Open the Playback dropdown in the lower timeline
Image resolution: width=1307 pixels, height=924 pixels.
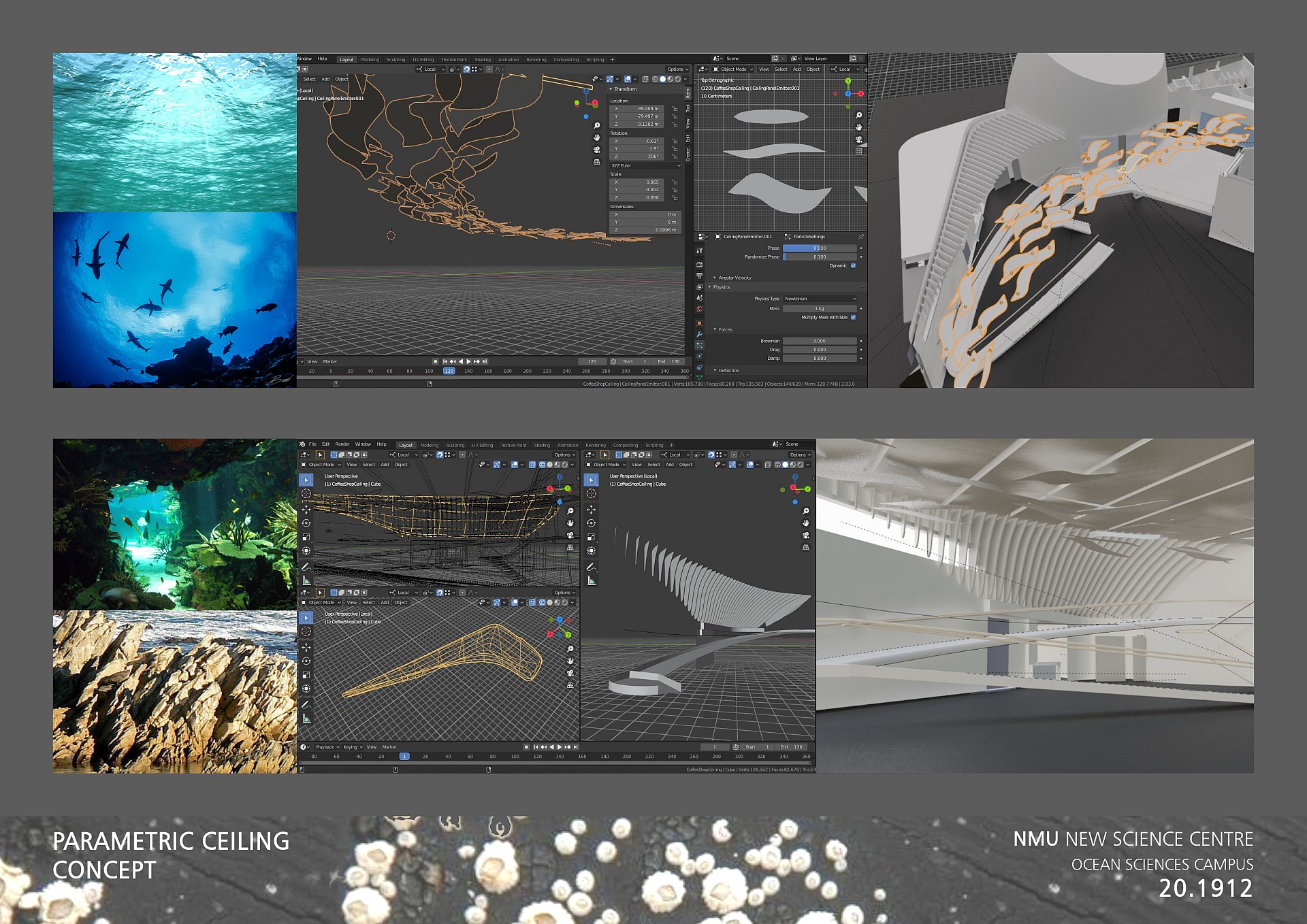(x=327, y=747)
